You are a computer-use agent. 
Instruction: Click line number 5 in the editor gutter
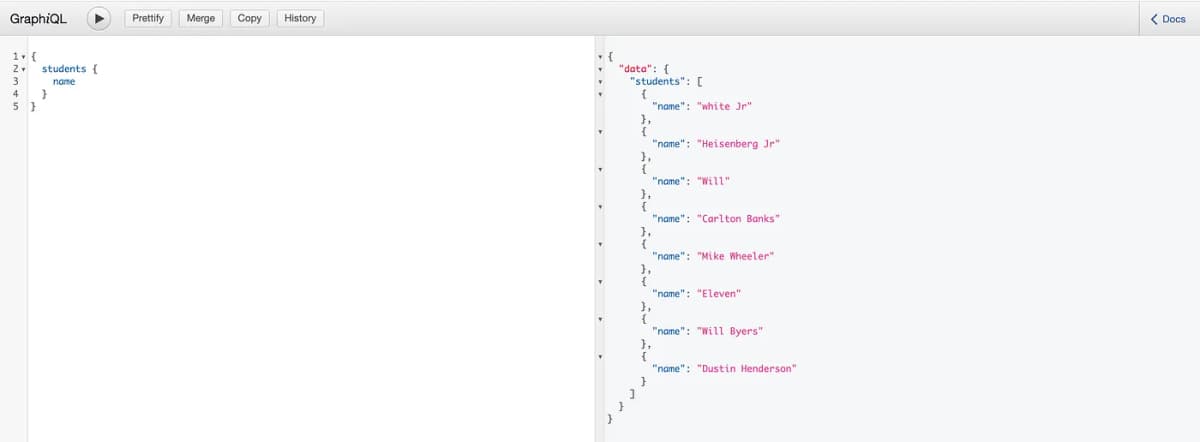(x=16, y=106)
